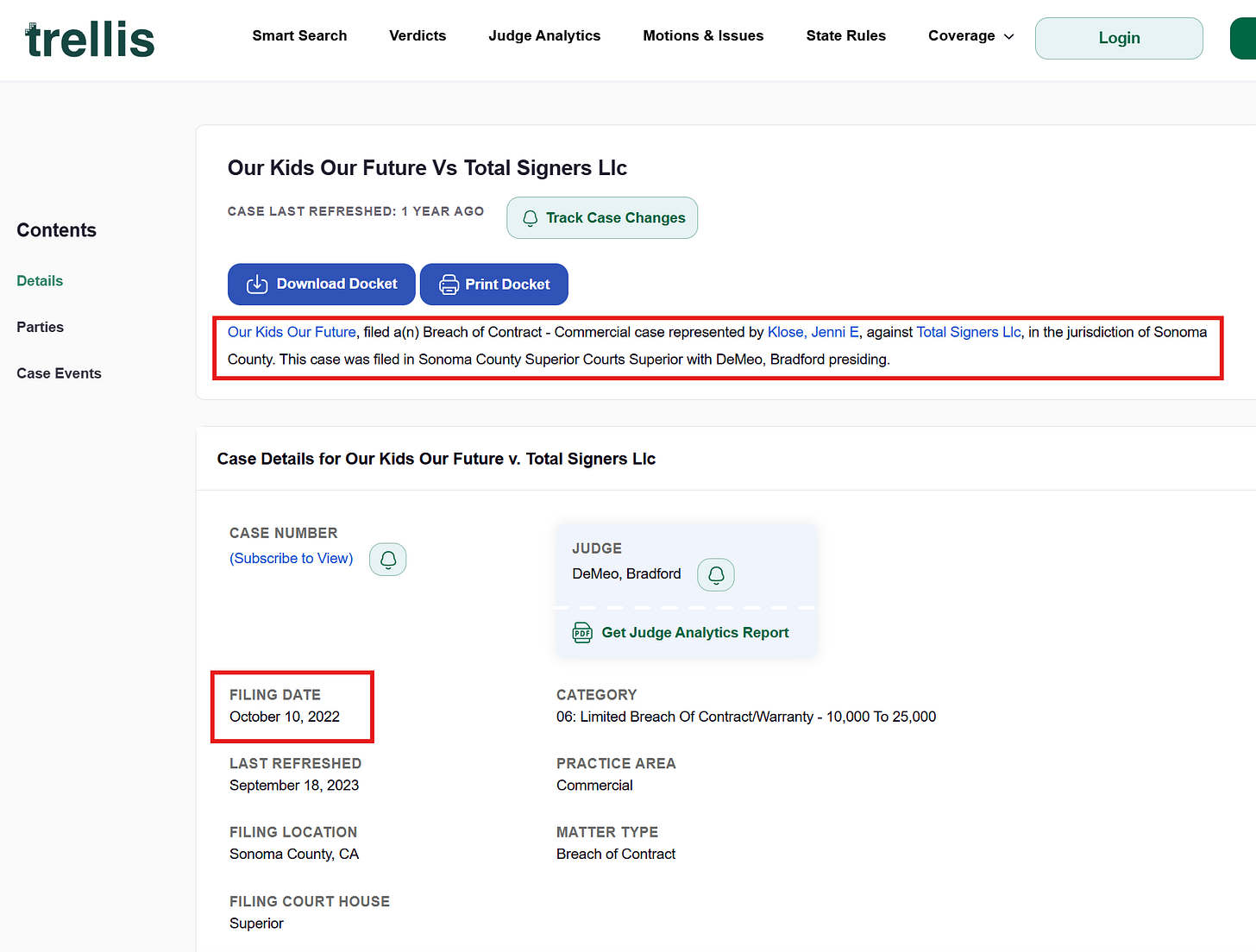The image size is (1256, 952).
Task: Click the bell icon in Track Case Changes
Action: [x=531, y=218]
